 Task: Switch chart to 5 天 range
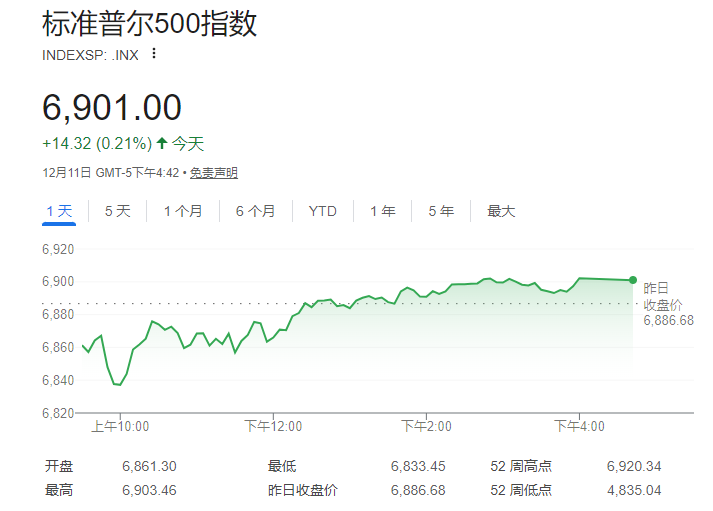pyautogui.click(x=117, y=211)
